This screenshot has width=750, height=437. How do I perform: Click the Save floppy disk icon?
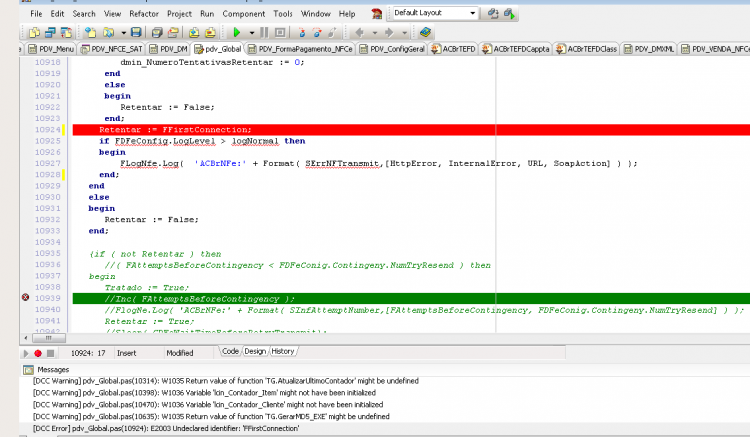[136, 33]
